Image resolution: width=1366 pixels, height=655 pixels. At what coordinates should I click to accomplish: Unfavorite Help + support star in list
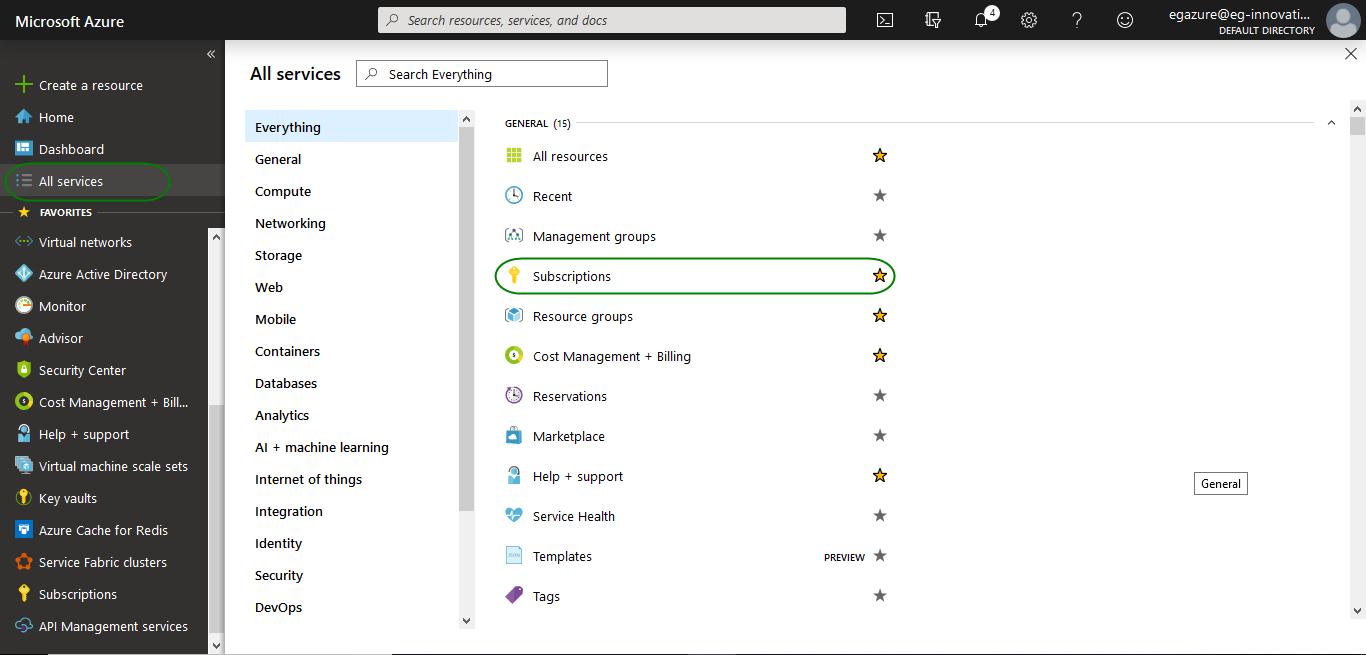point(880,475)
